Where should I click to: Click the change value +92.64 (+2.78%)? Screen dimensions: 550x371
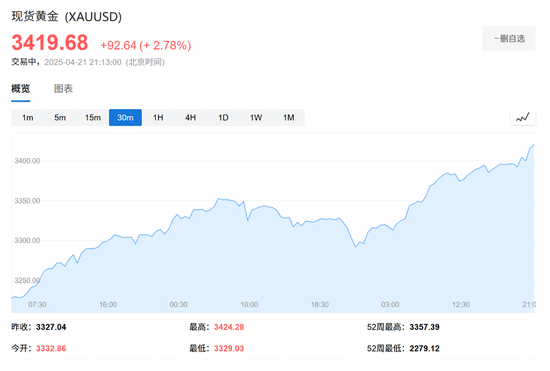pos(146,45)
